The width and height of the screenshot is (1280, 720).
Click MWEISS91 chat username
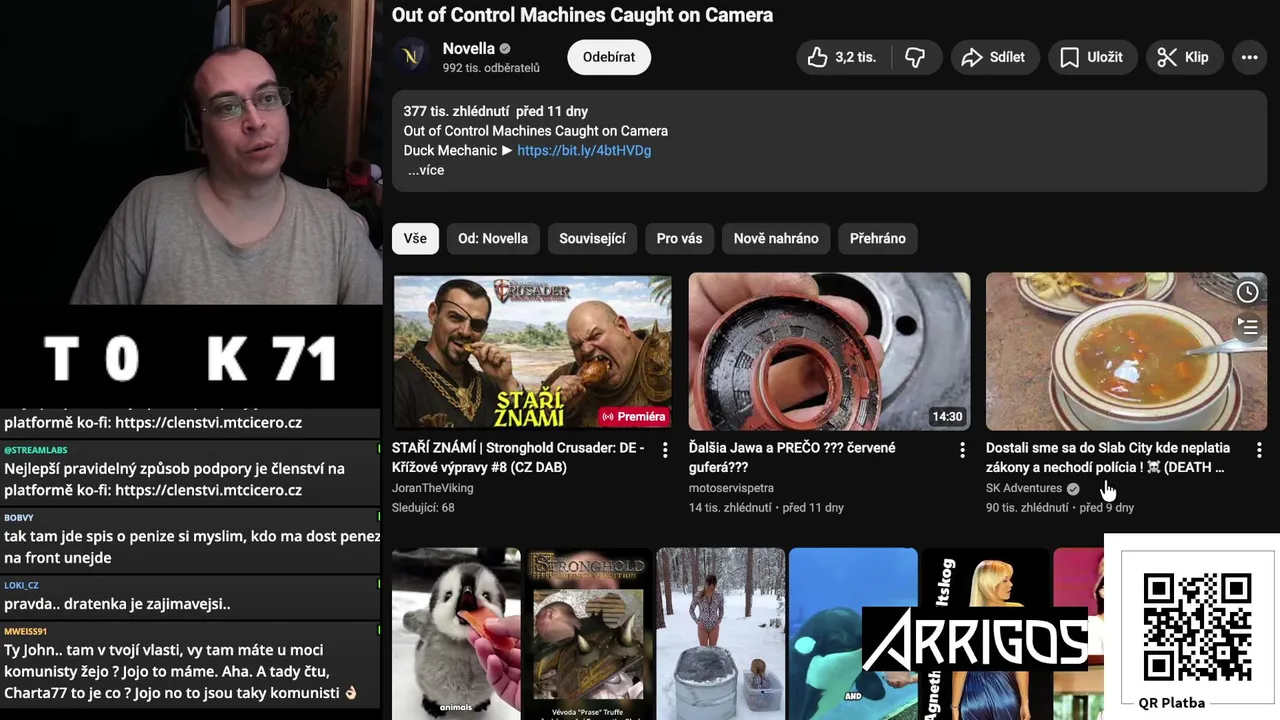click(25, 631)
